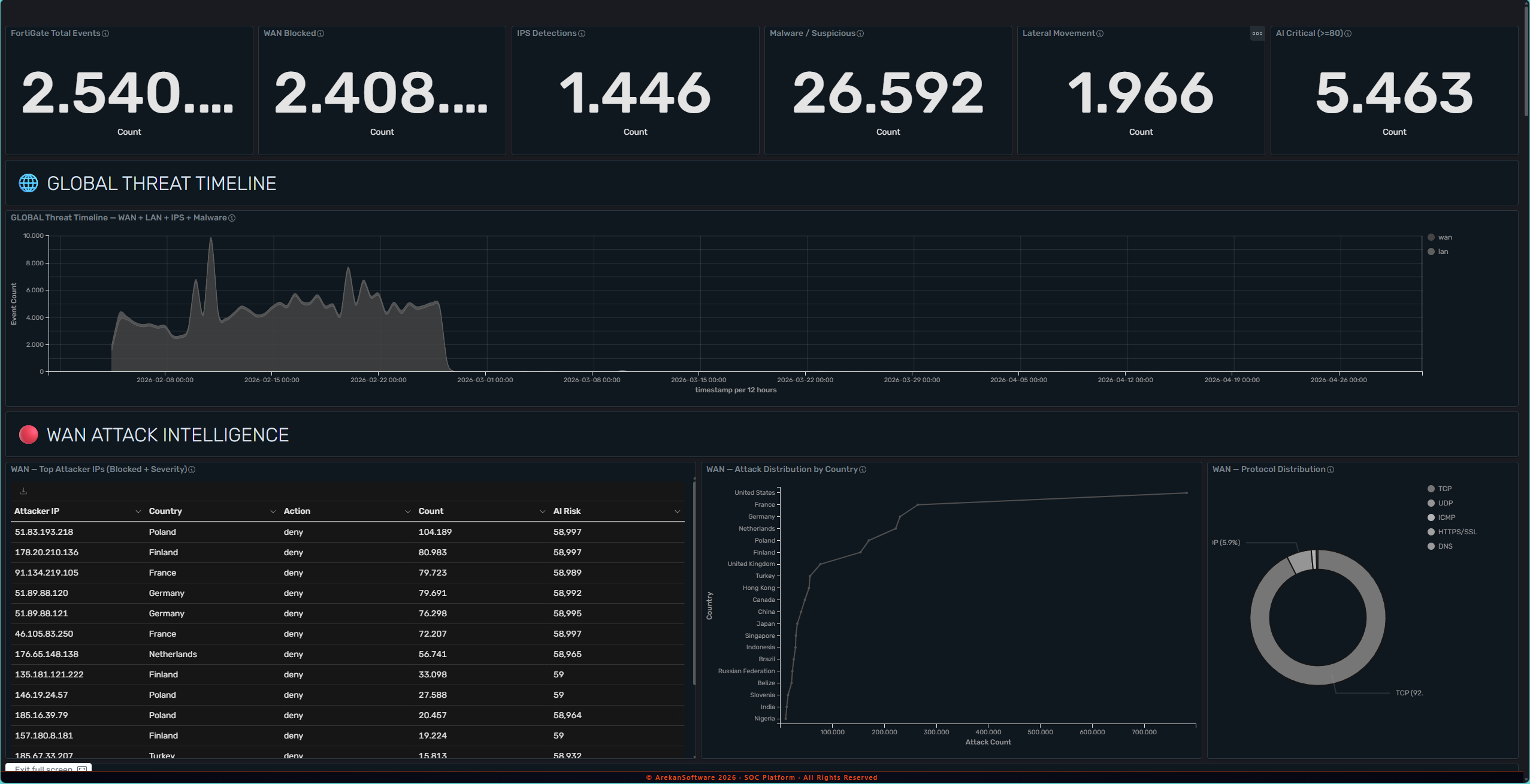The height and width of the screenshot is (784, 1530).
Task: Click the WAN Blocked metric 2.408…
Action: [x=381, y=93]
